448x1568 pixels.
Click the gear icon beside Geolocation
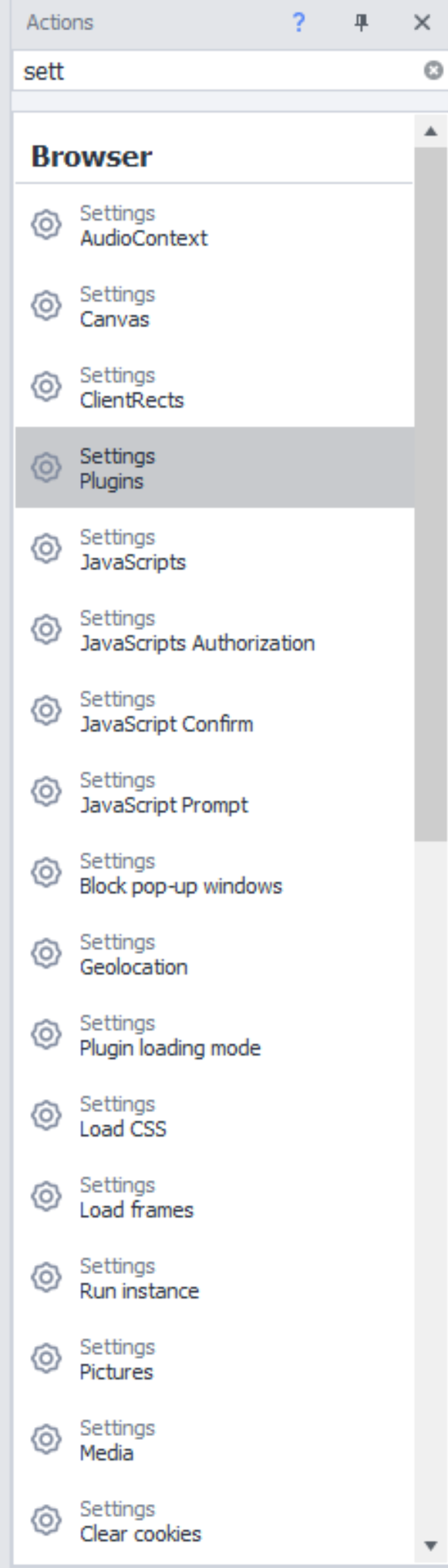46,954
